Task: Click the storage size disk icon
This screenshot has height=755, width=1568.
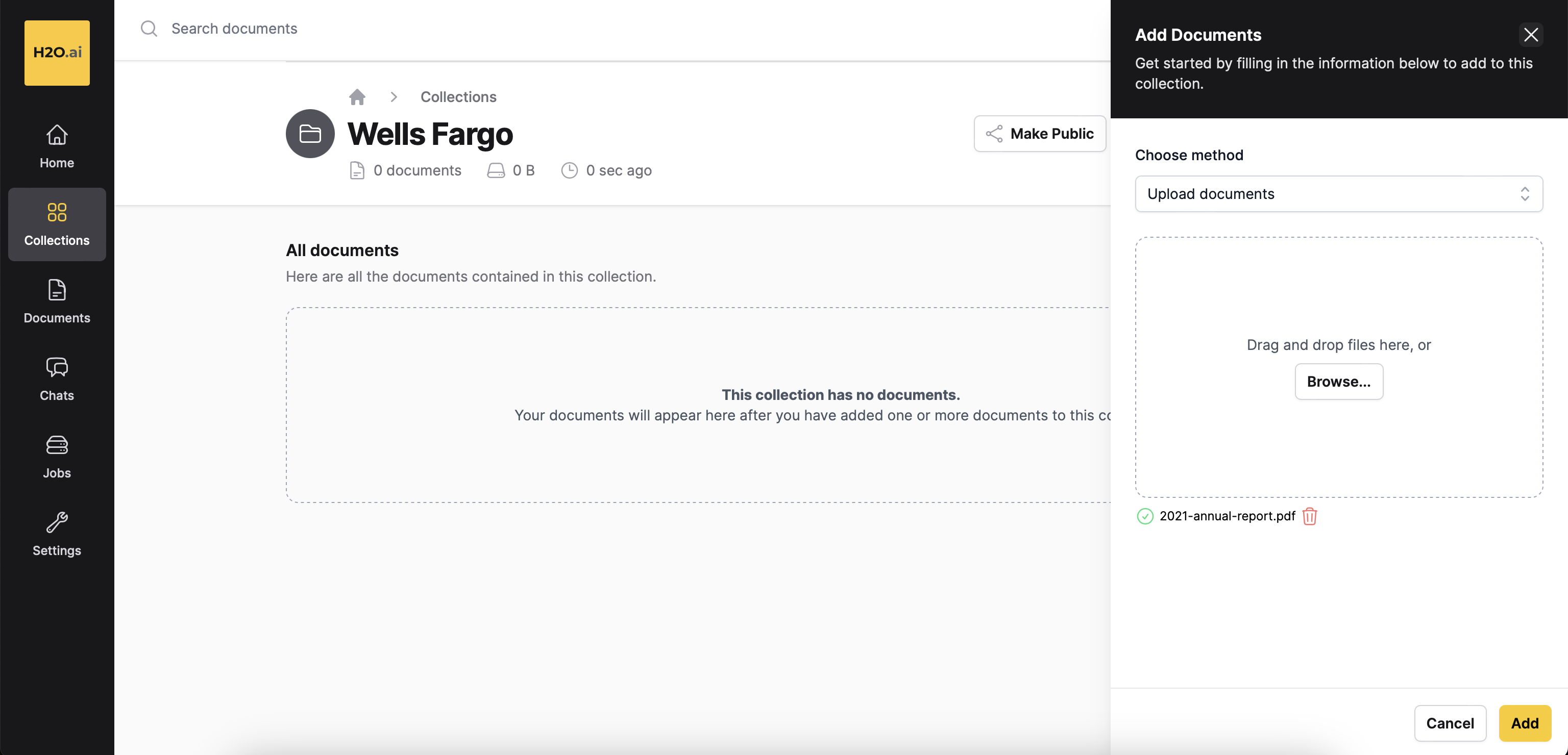Action: click(x=496, y=170)
